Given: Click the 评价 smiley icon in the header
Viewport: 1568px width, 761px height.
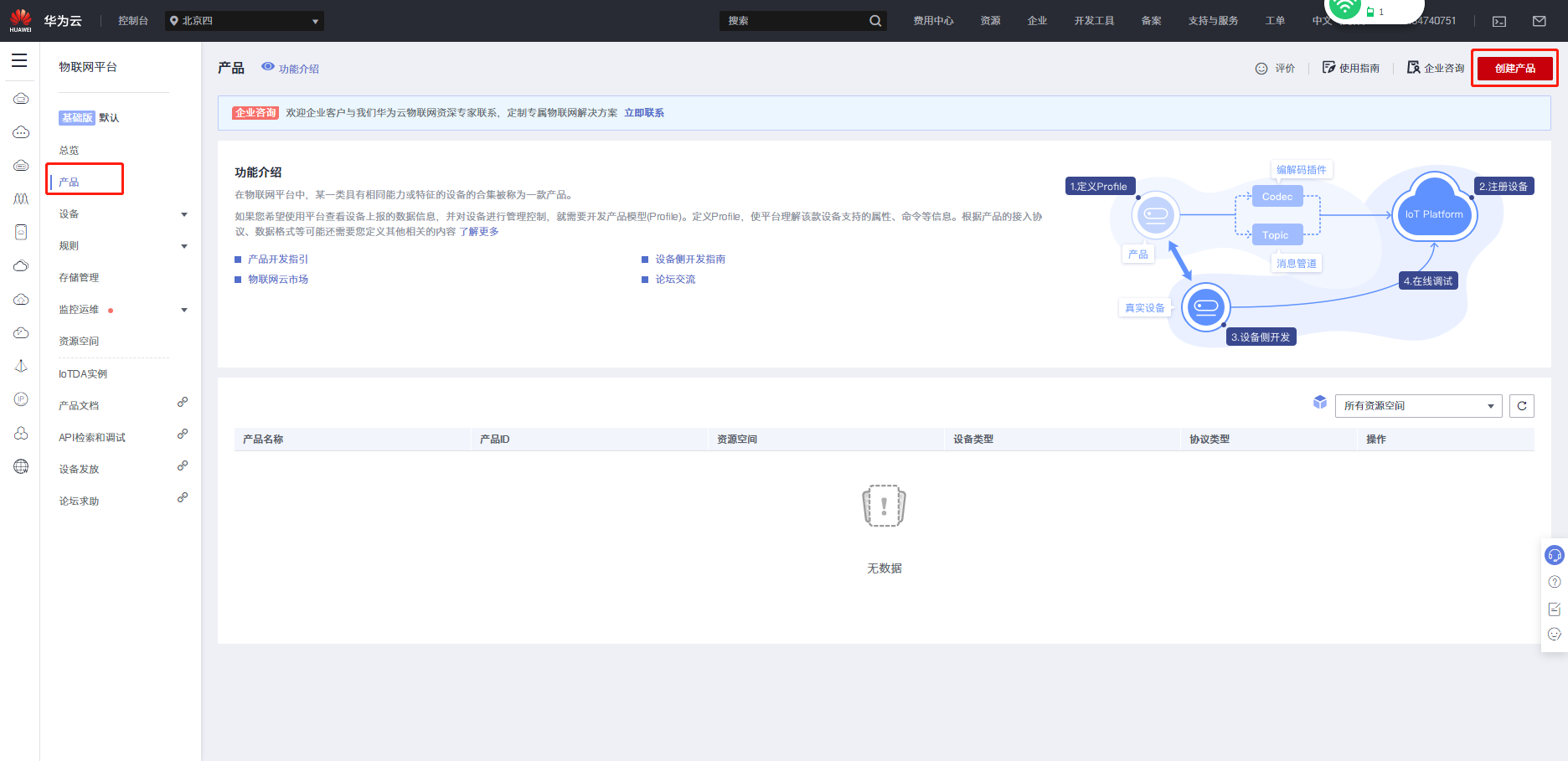Looking at the screenshot, I should click(1261, 69).
